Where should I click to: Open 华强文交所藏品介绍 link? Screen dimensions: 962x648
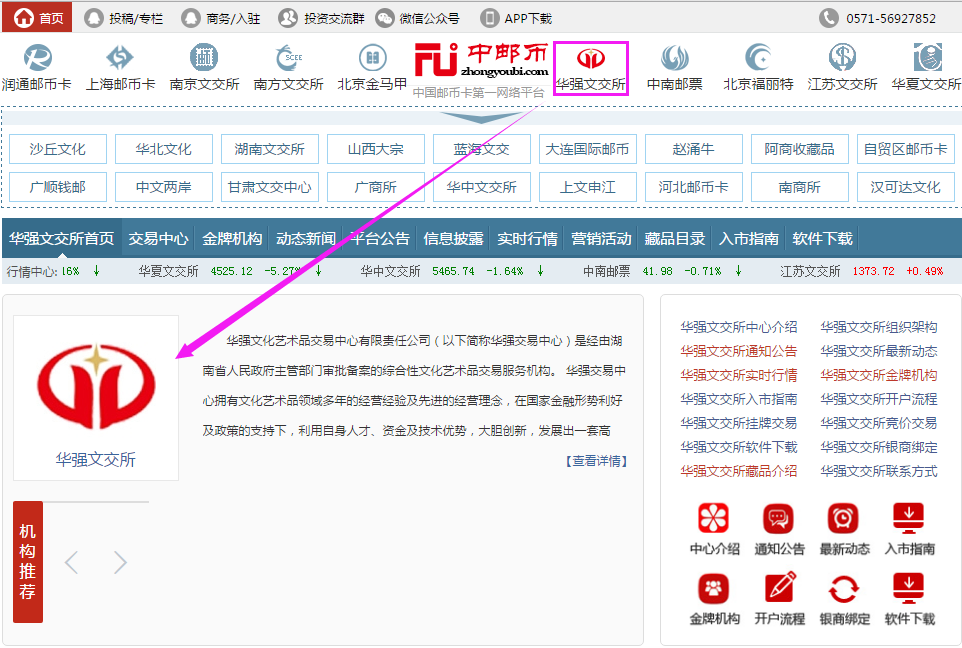[739, 471]
